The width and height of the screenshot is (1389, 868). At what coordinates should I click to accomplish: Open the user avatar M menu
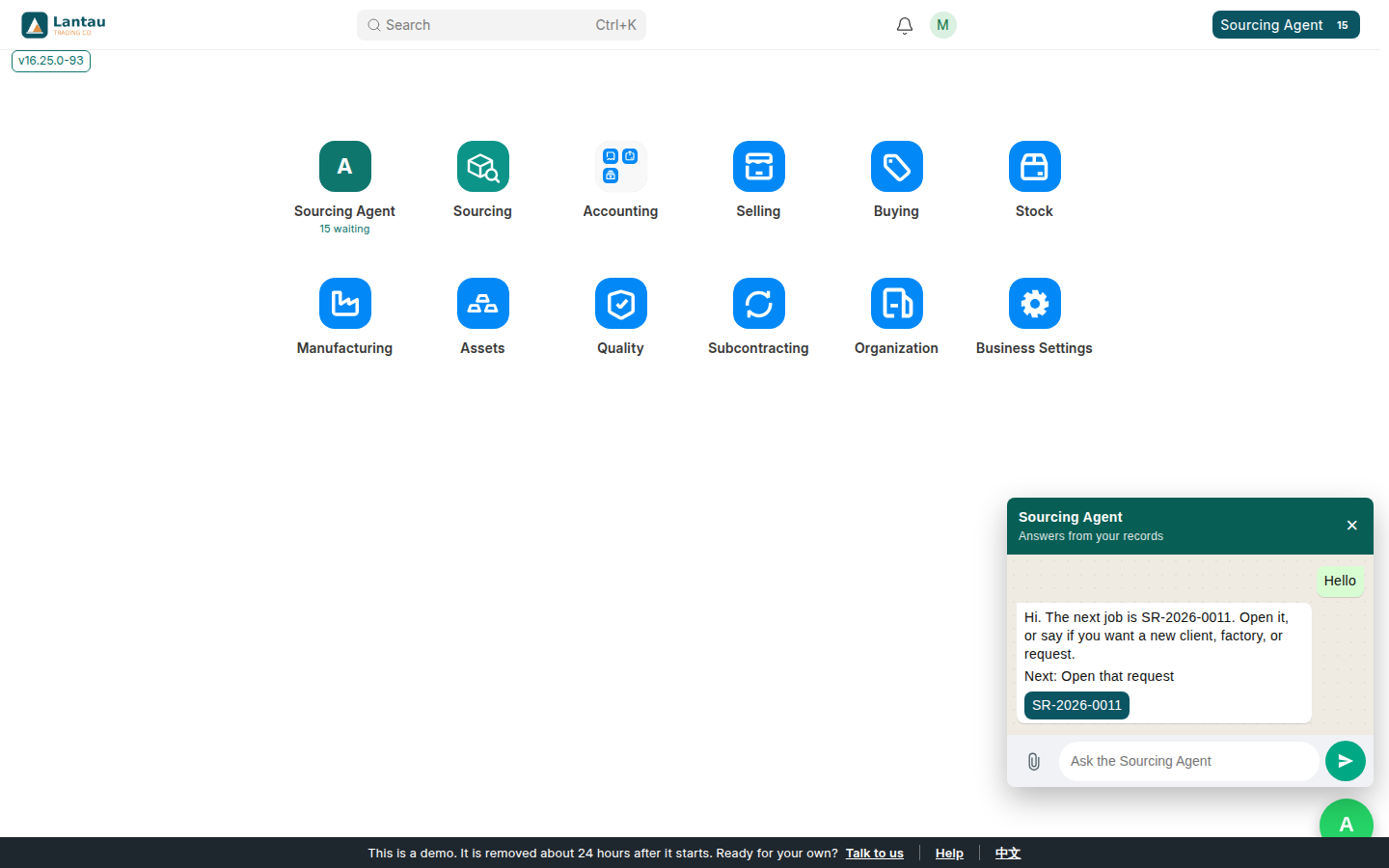coord(942,25)
